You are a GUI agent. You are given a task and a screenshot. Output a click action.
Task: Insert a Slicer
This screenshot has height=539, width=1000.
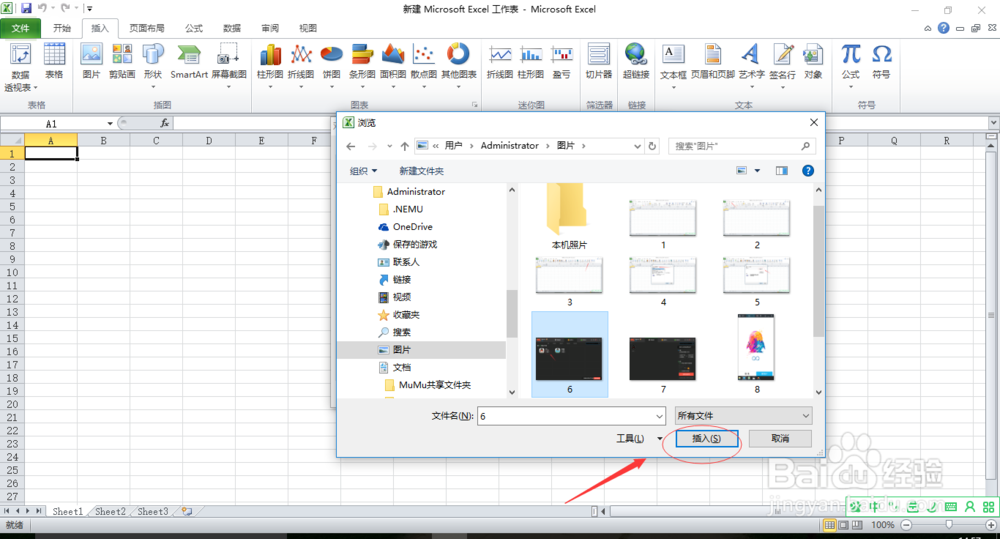tap(599, 61)
